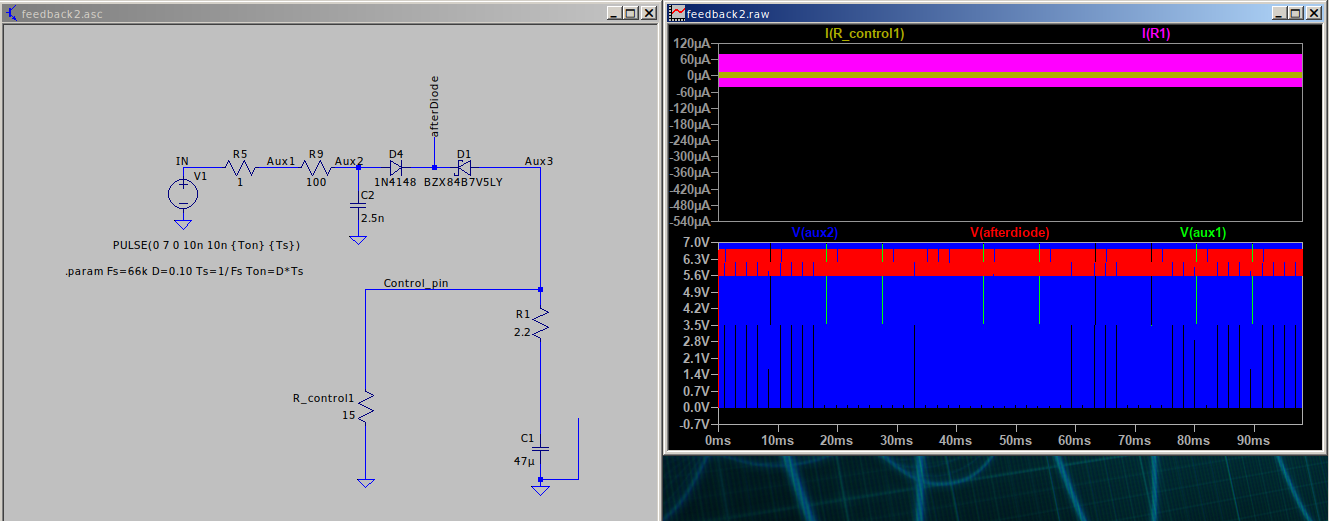Click the V1 voltage source symbol
Image resolution: width=1330 pixels, height=521 pixels.
coord(183,193)
